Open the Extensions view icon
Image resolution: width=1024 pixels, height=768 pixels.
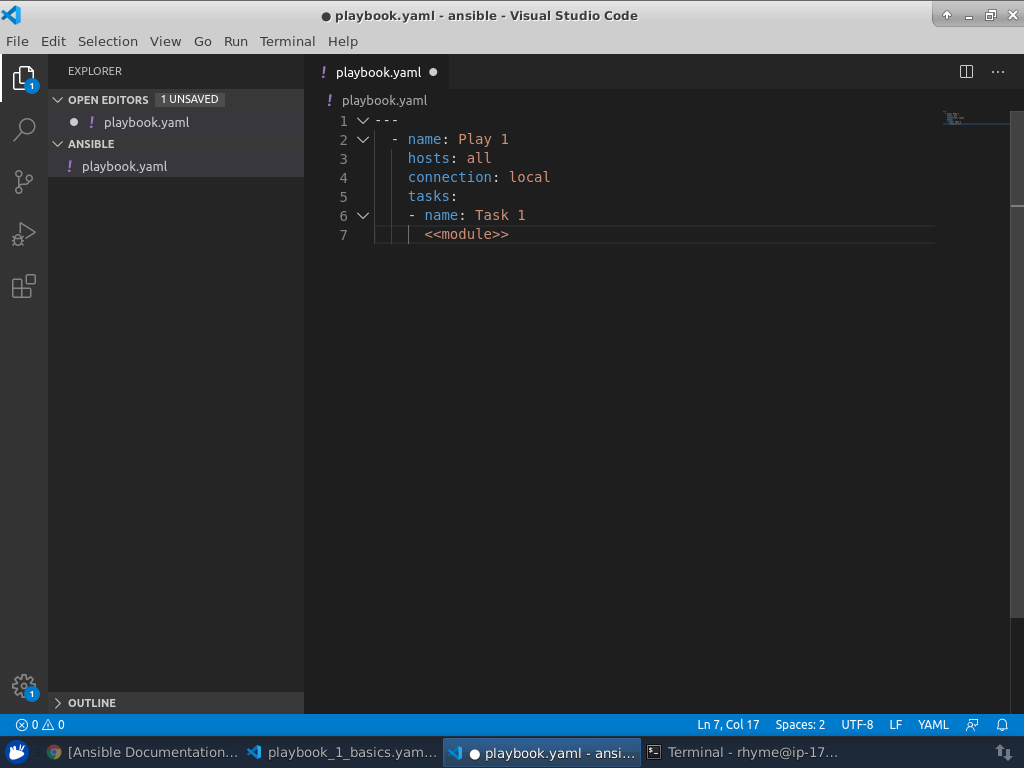(24, 286)
